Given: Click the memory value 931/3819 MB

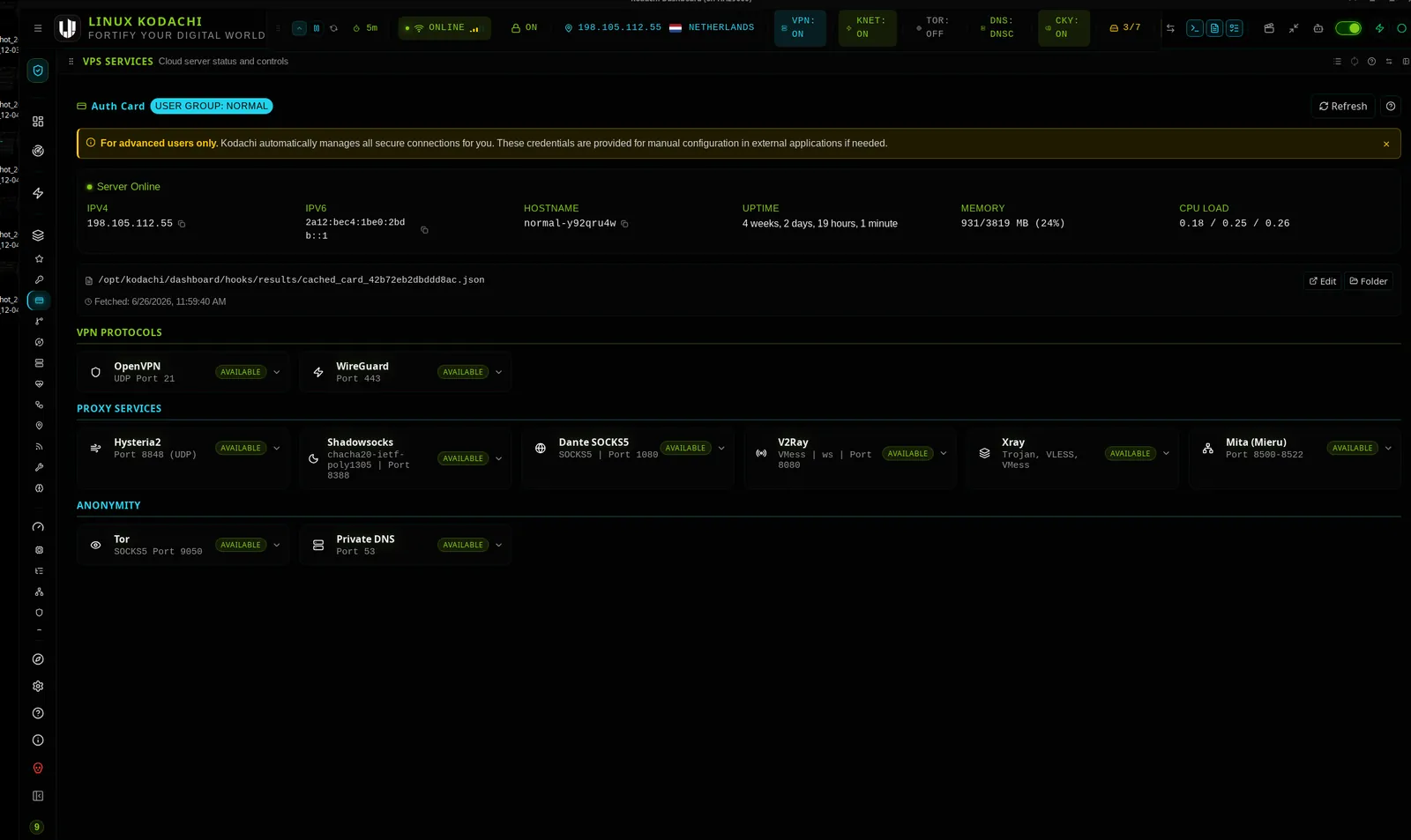Looking at the screenshot, I should click(x=1012, y=224).
